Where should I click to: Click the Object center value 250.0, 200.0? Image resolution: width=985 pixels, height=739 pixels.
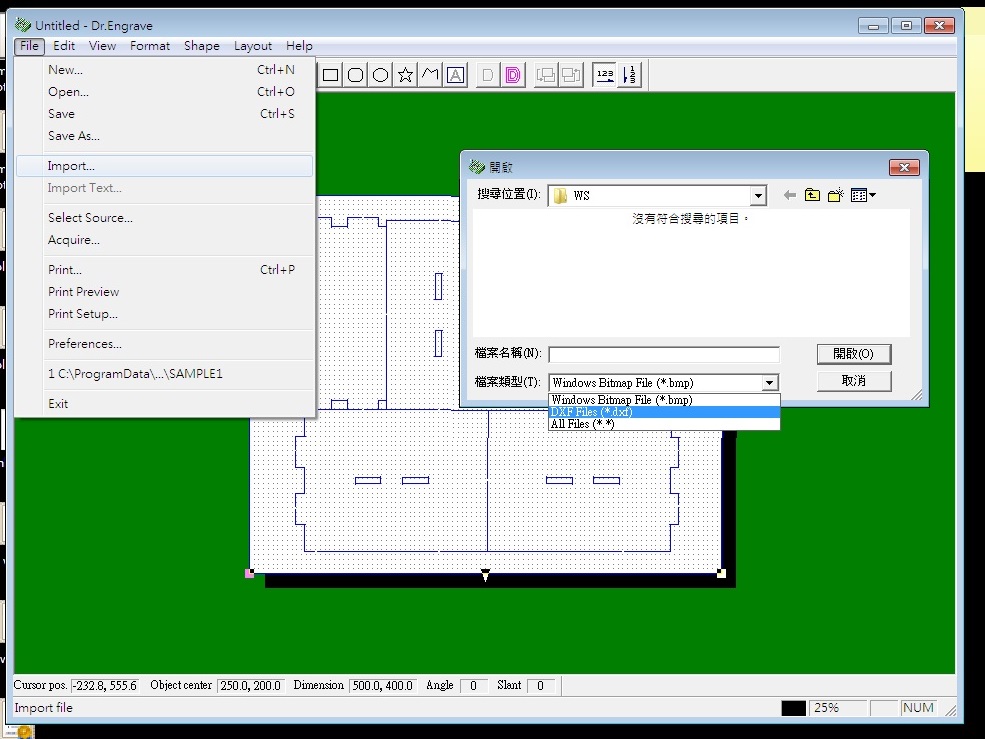coord(251,686)
